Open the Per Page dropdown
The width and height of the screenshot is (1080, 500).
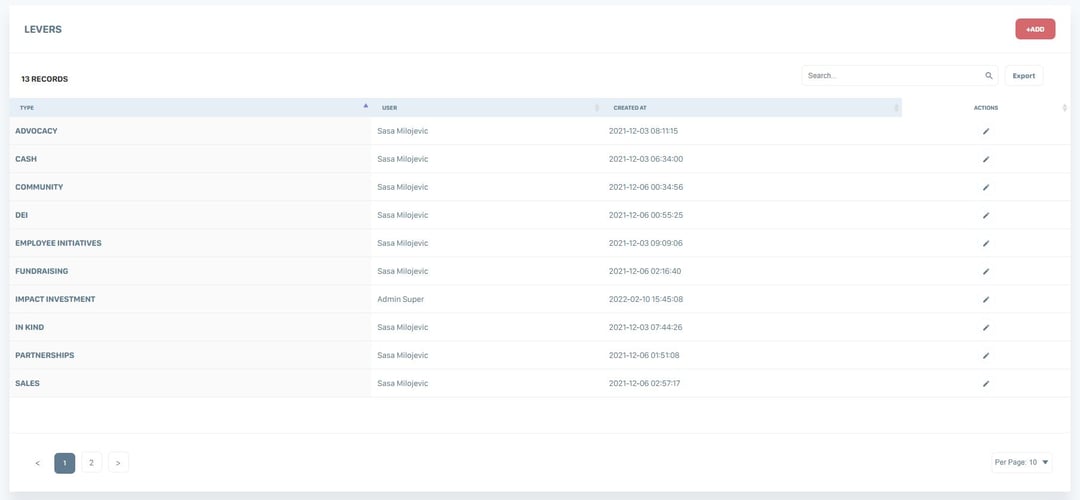pos(1021,462)
